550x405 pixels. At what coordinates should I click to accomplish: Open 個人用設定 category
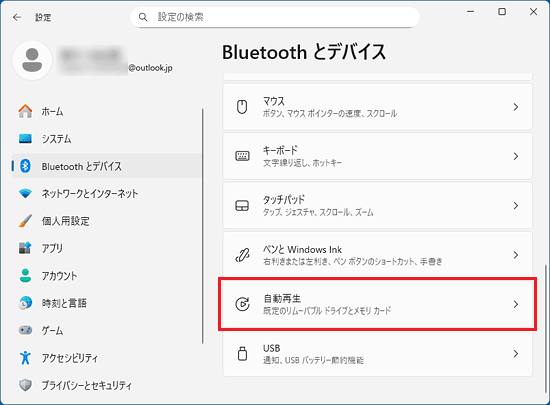[x=106, y=221]
